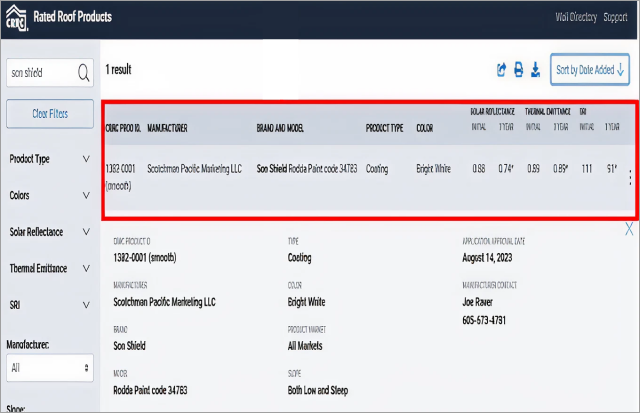Open the Support link in the header

point(615,17)
